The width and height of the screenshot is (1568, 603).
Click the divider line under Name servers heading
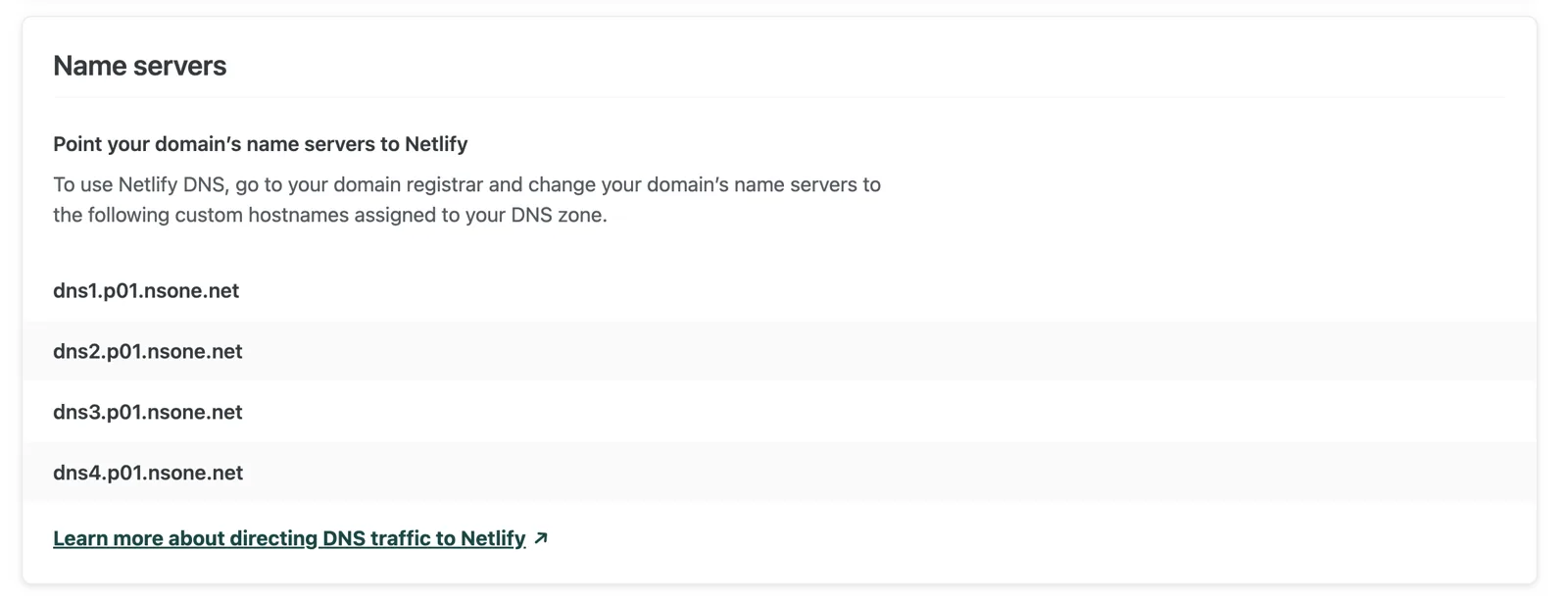(x=779, y=97)
